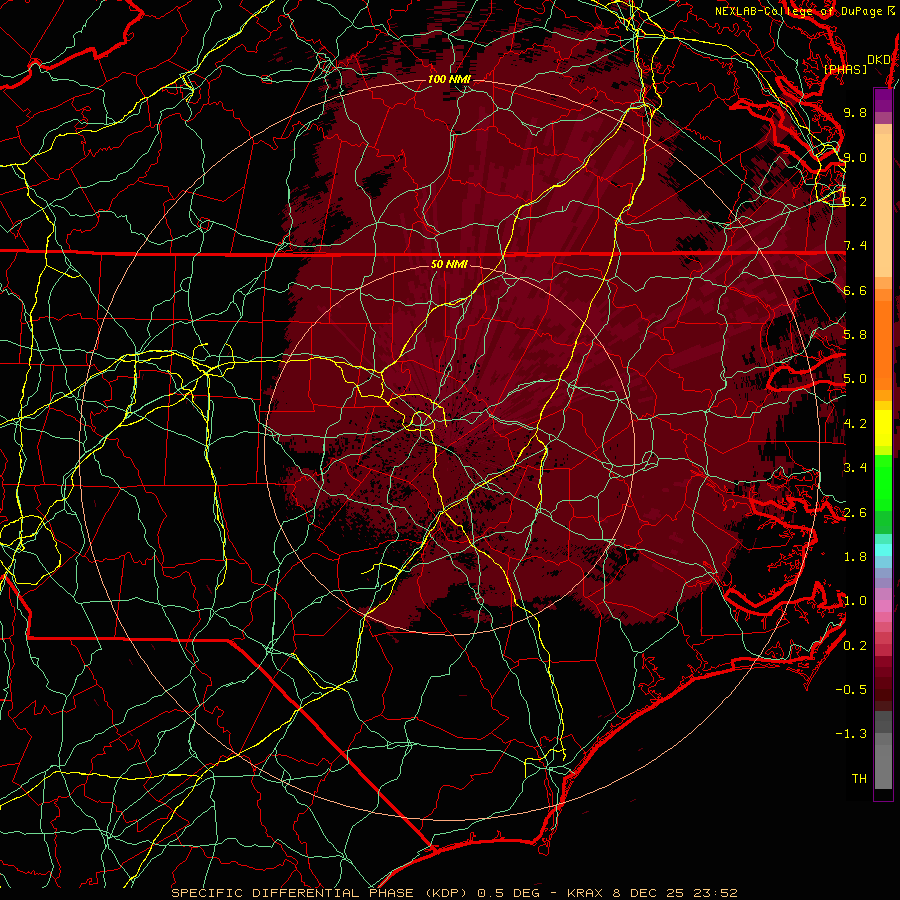The width and height of the screenshot is (900, 900).
Task: Click the 0.2 legend value
Action: point(855,646)
